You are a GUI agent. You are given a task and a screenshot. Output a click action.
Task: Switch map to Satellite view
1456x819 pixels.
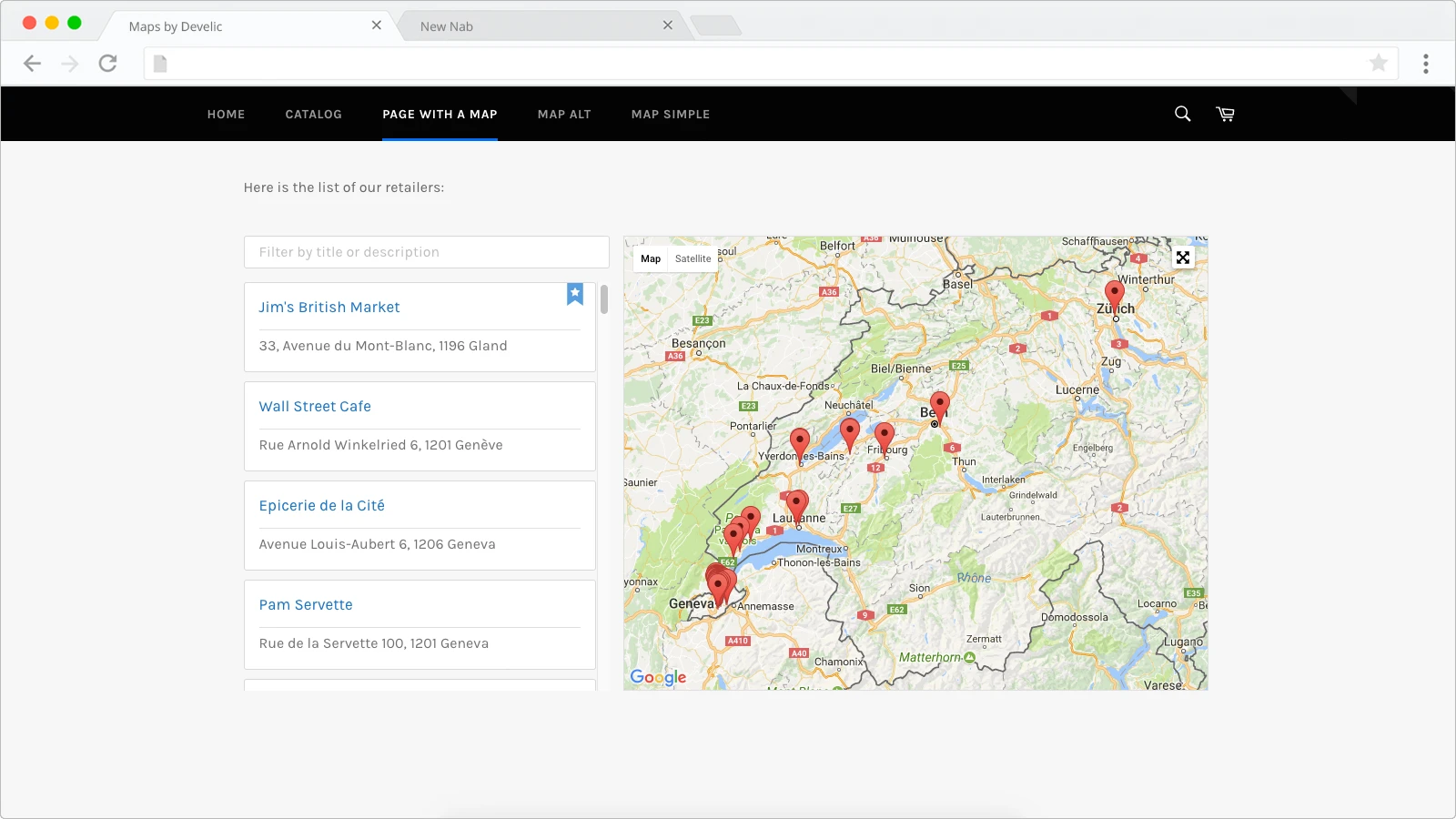point(693,258)
